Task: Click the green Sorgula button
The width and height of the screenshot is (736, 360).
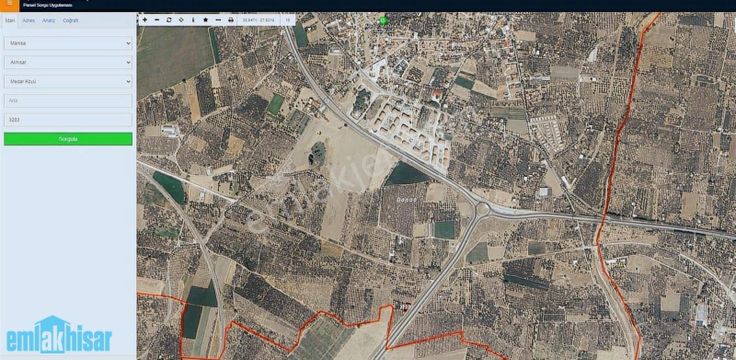Action: click(68, 139)
